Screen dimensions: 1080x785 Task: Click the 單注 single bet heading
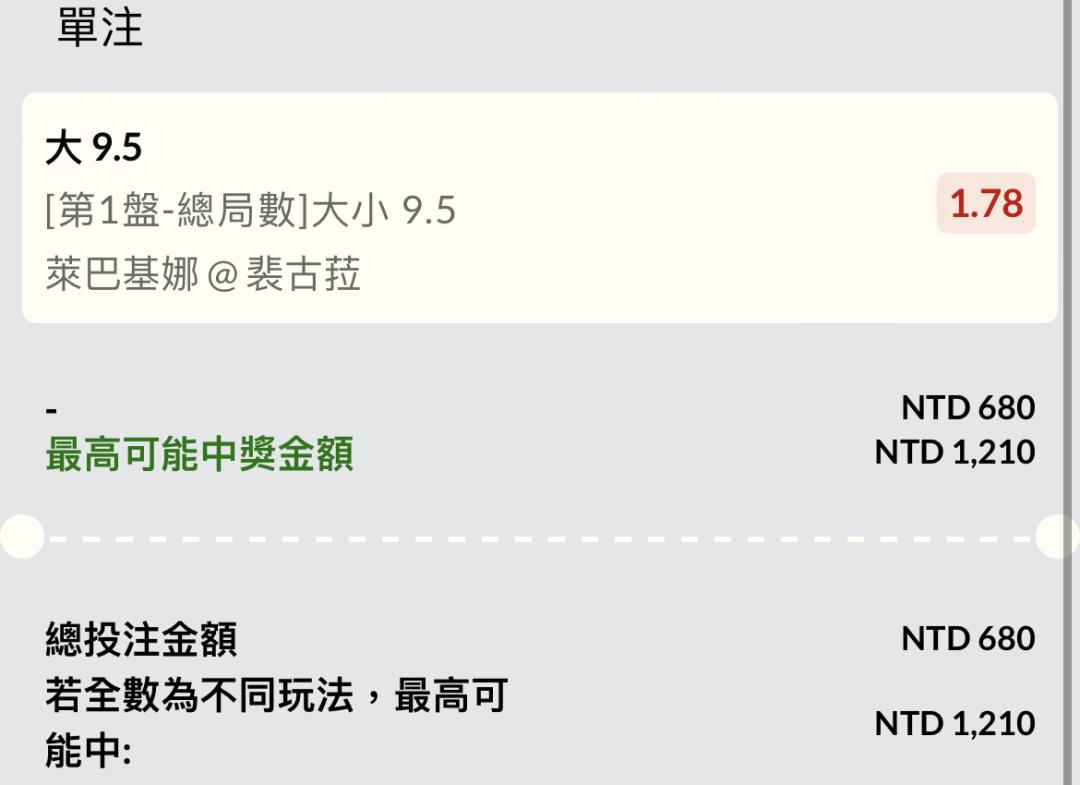point(100,28)
